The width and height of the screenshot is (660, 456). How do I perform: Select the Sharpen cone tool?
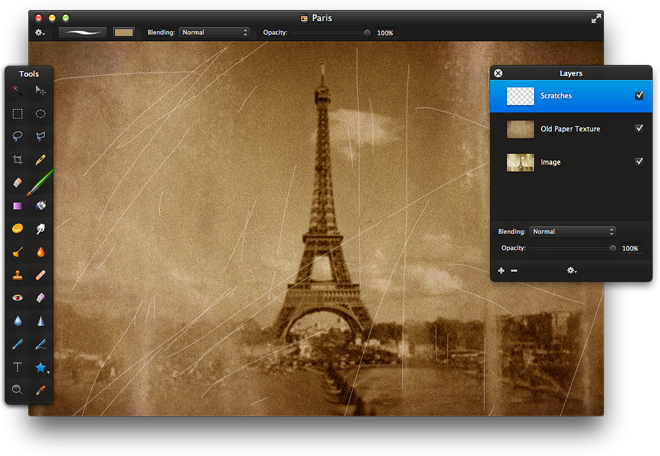[40, 321]
